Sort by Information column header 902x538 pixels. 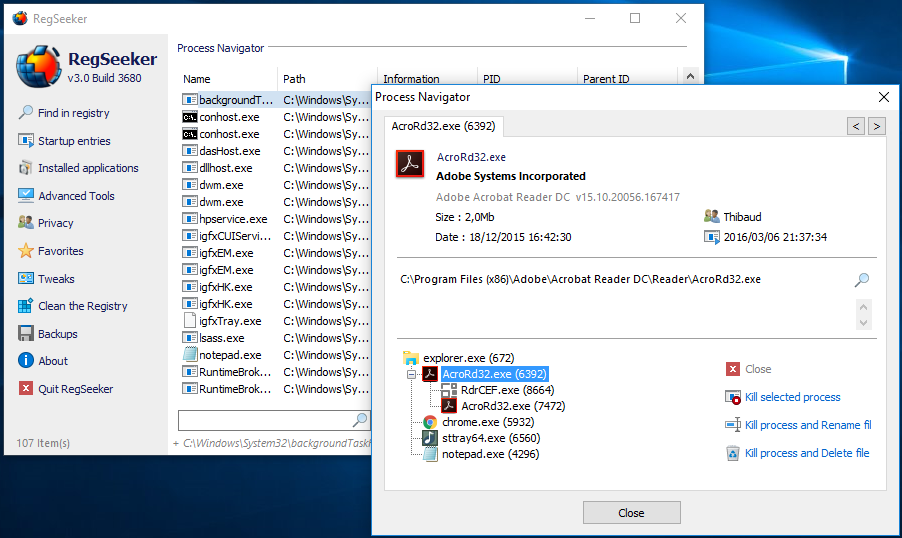tap(411, 79)
